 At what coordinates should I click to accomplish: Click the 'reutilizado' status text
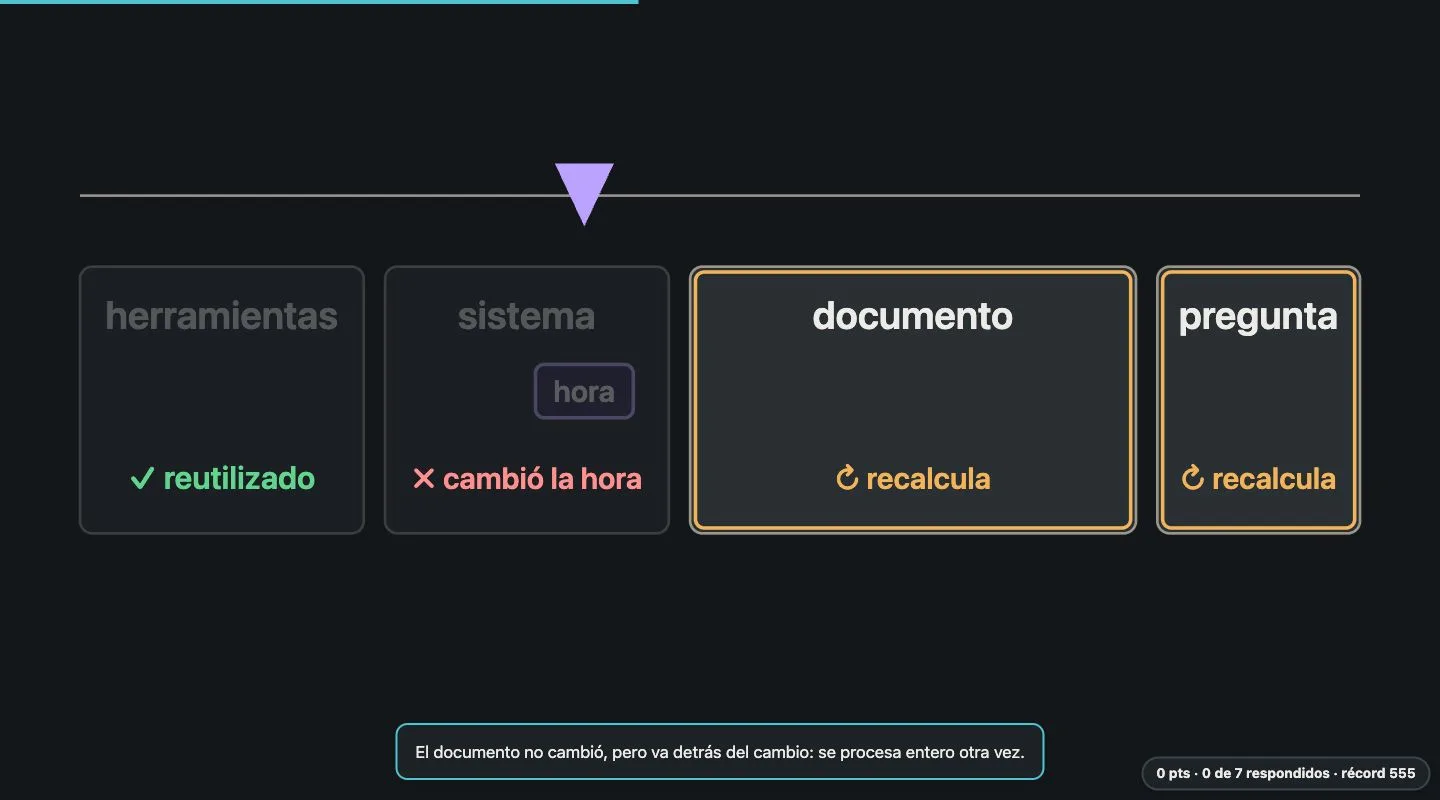pyautogui.click(x=239, y=479)
